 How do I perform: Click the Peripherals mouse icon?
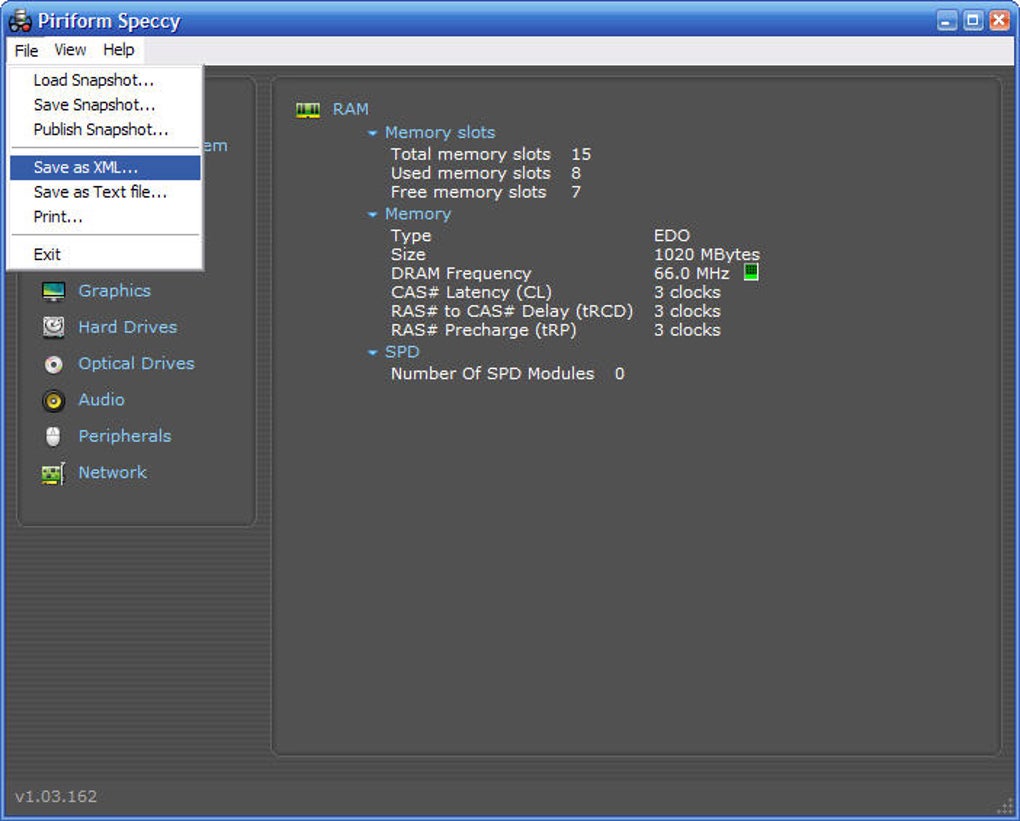[53, 437]
